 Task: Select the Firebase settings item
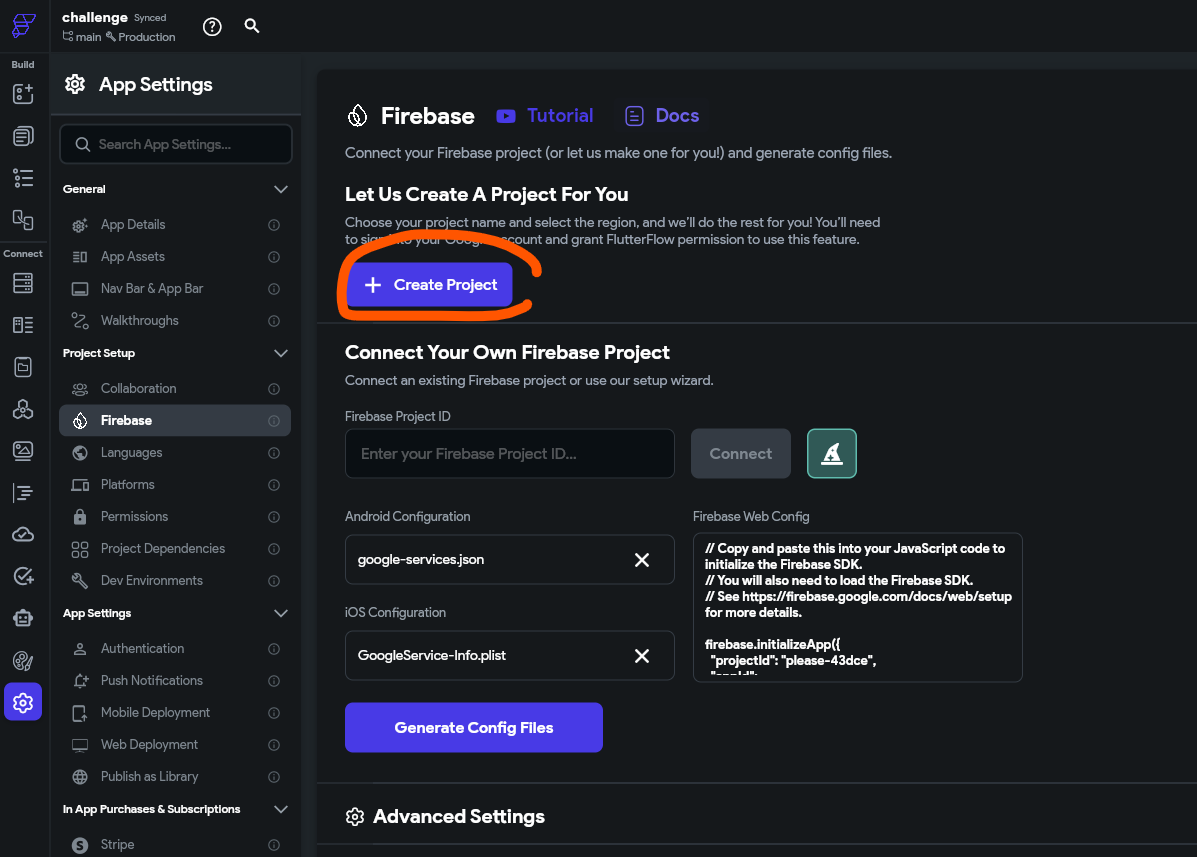pos(175,420)
